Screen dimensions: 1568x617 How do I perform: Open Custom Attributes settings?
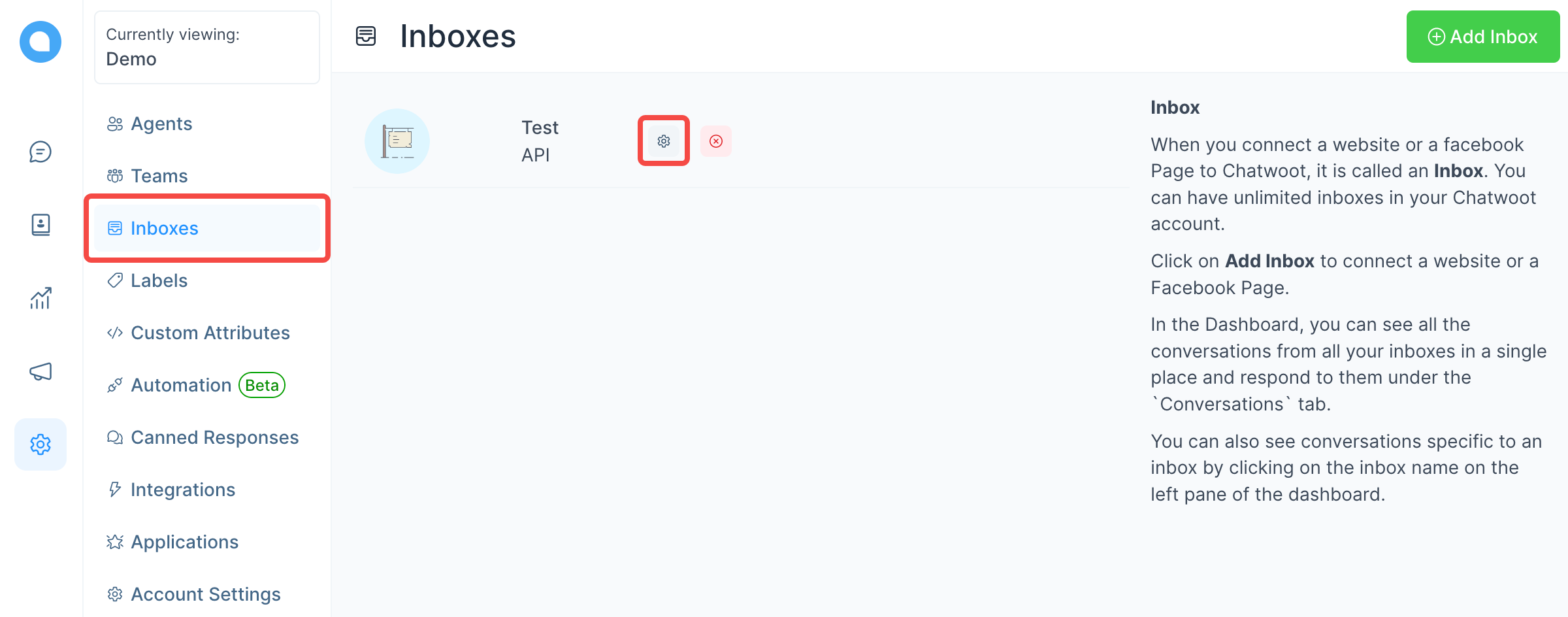(210, 333)
